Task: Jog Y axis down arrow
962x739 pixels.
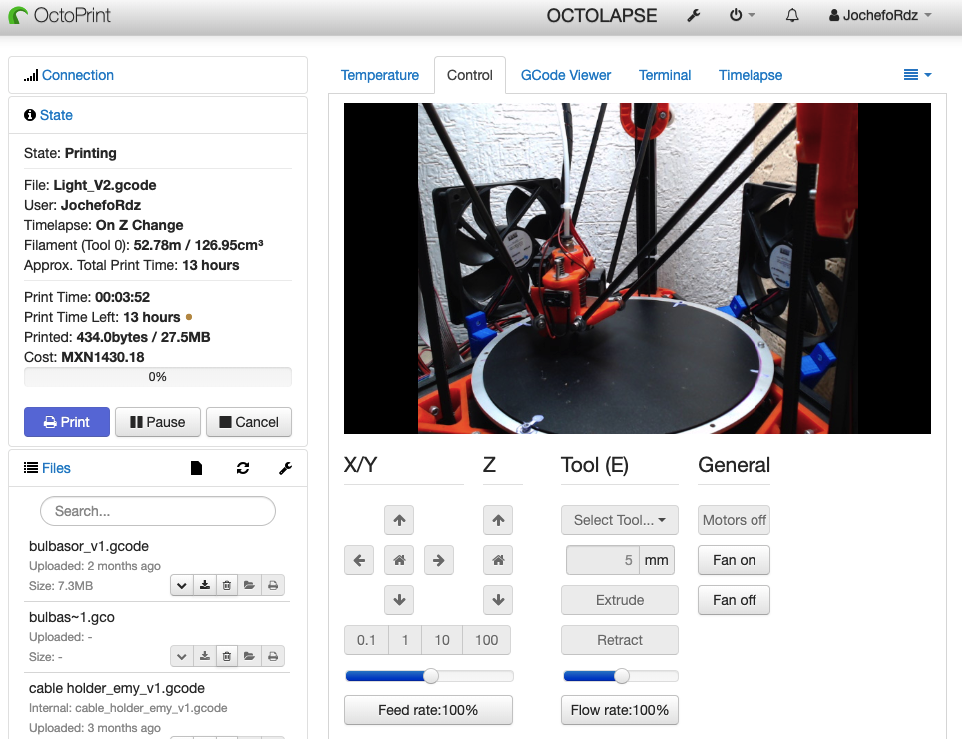Action: pyautogui.click(x=399, y=600)
